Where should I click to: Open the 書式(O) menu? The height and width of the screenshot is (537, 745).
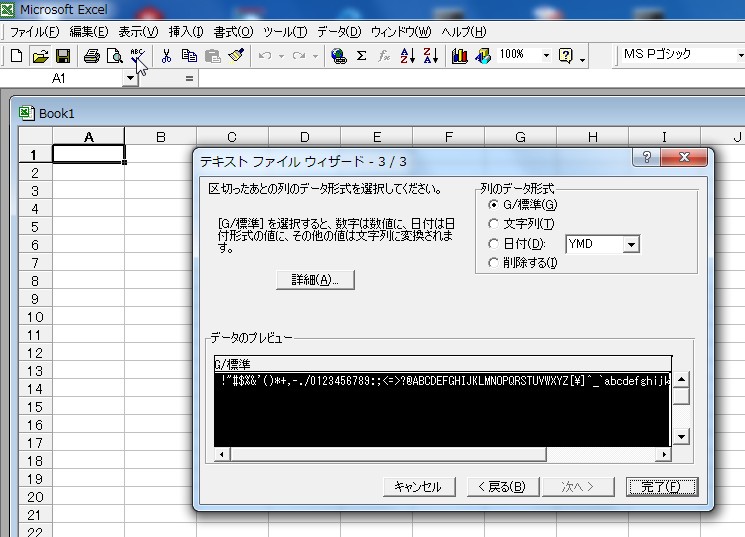(233, 32)
